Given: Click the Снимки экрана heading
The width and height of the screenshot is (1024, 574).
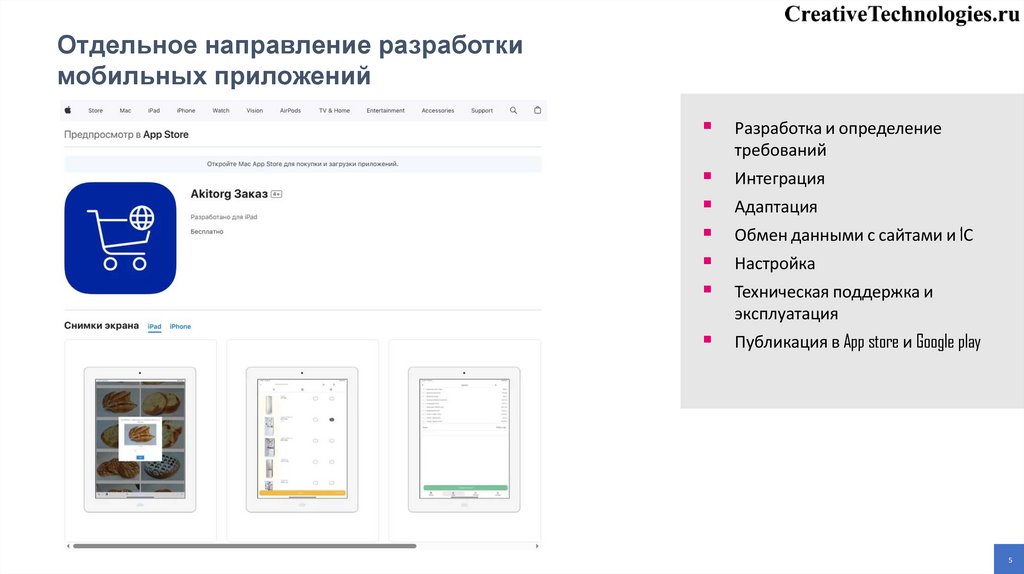Looking at the screenshot, I should click(101, 325).
